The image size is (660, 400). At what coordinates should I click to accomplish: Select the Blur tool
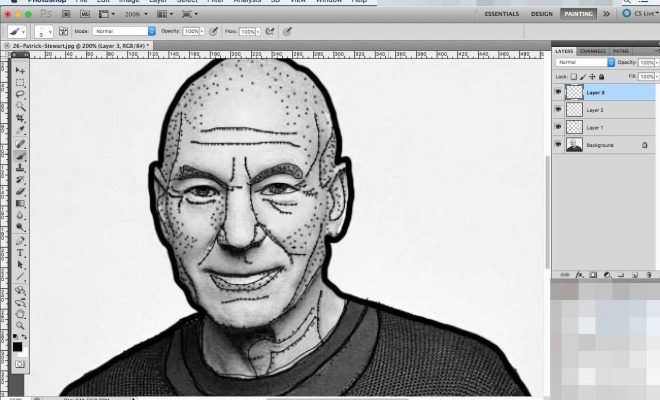point(20,216)
